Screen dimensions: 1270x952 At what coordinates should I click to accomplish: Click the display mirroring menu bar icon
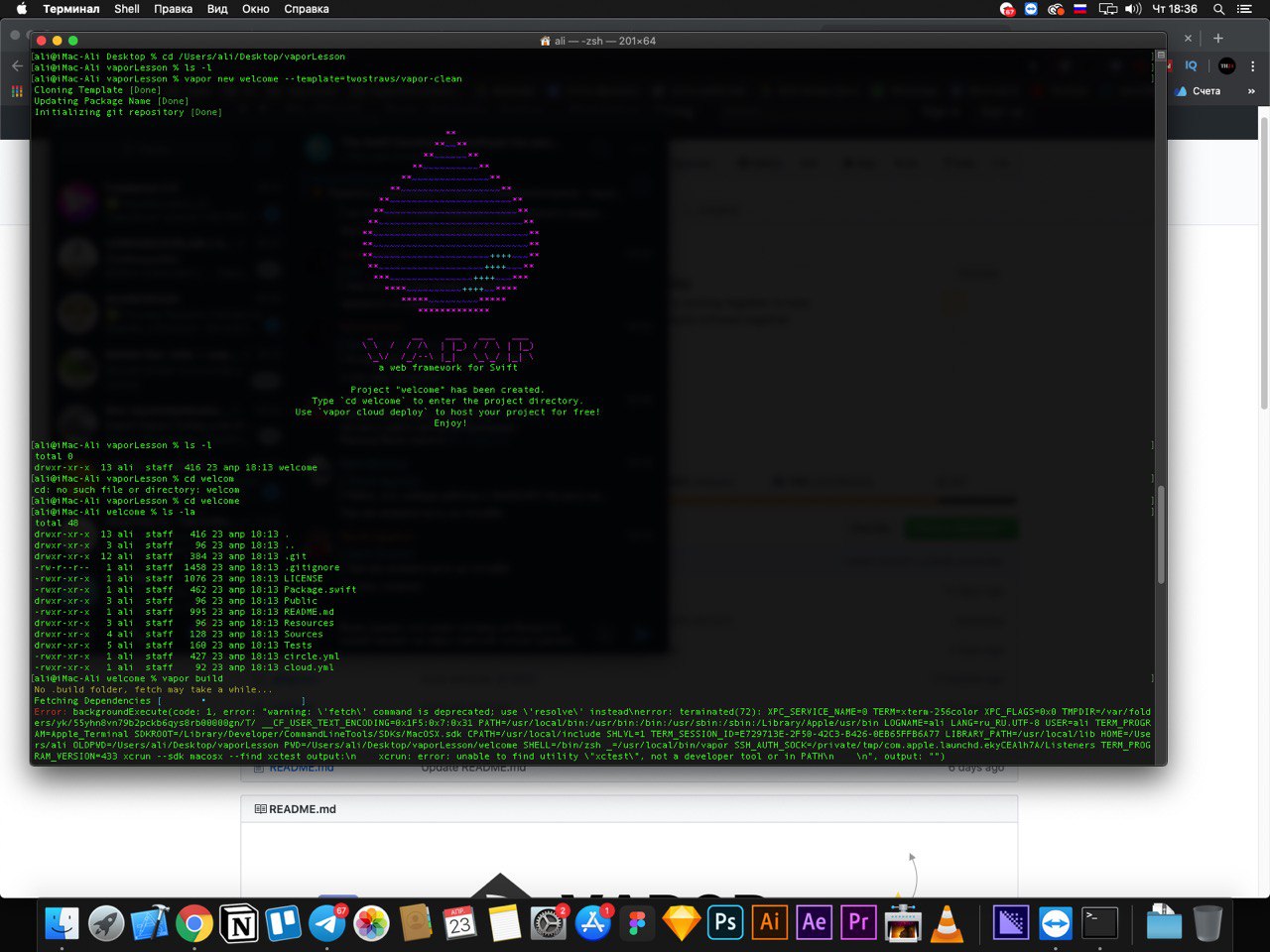tap(1107, 9)
